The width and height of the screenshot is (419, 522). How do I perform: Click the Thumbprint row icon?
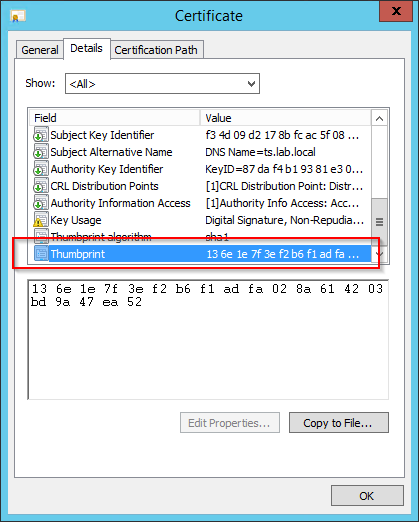pos(41,254)
